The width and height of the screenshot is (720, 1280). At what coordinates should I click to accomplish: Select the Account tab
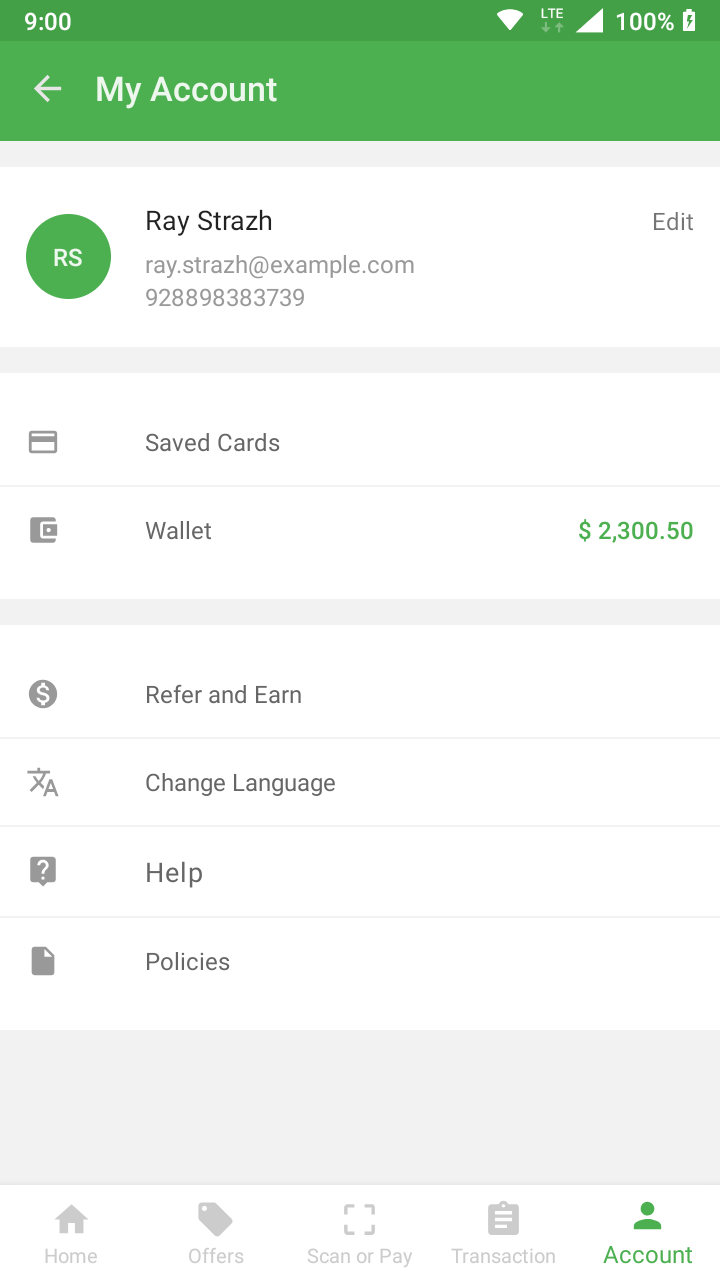[648, 1234]
